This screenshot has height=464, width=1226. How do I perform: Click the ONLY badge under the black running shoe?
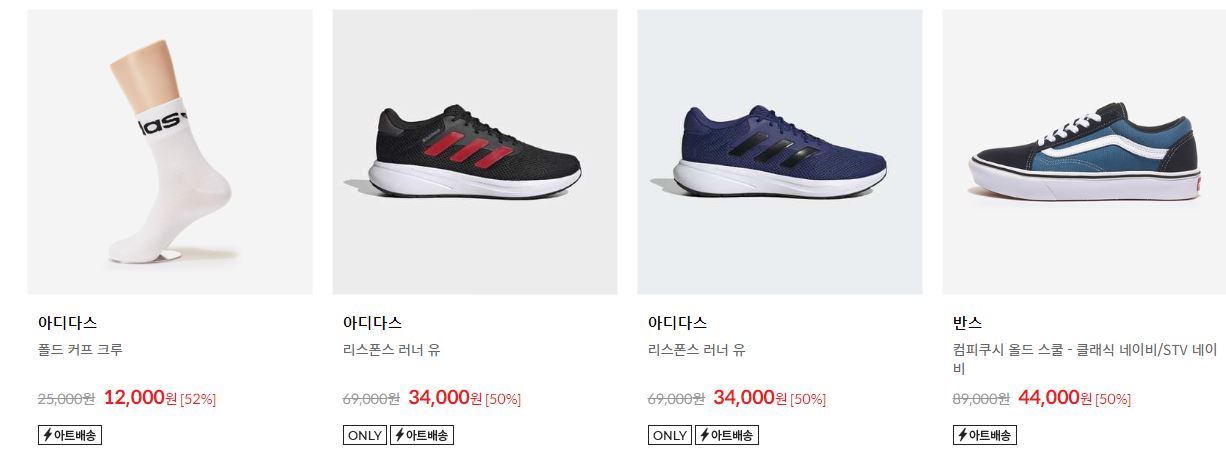365,435
